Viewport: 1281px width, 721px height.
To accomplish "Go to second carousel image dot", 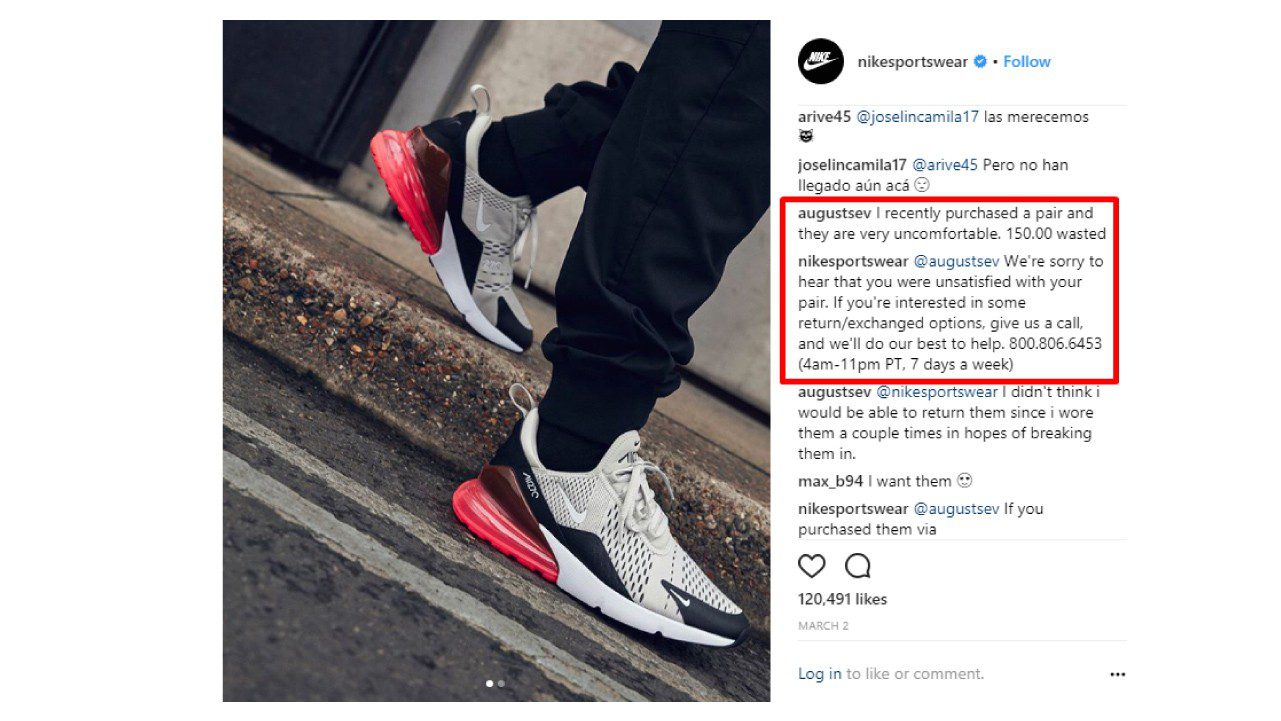I will click(x=501, y=684).
